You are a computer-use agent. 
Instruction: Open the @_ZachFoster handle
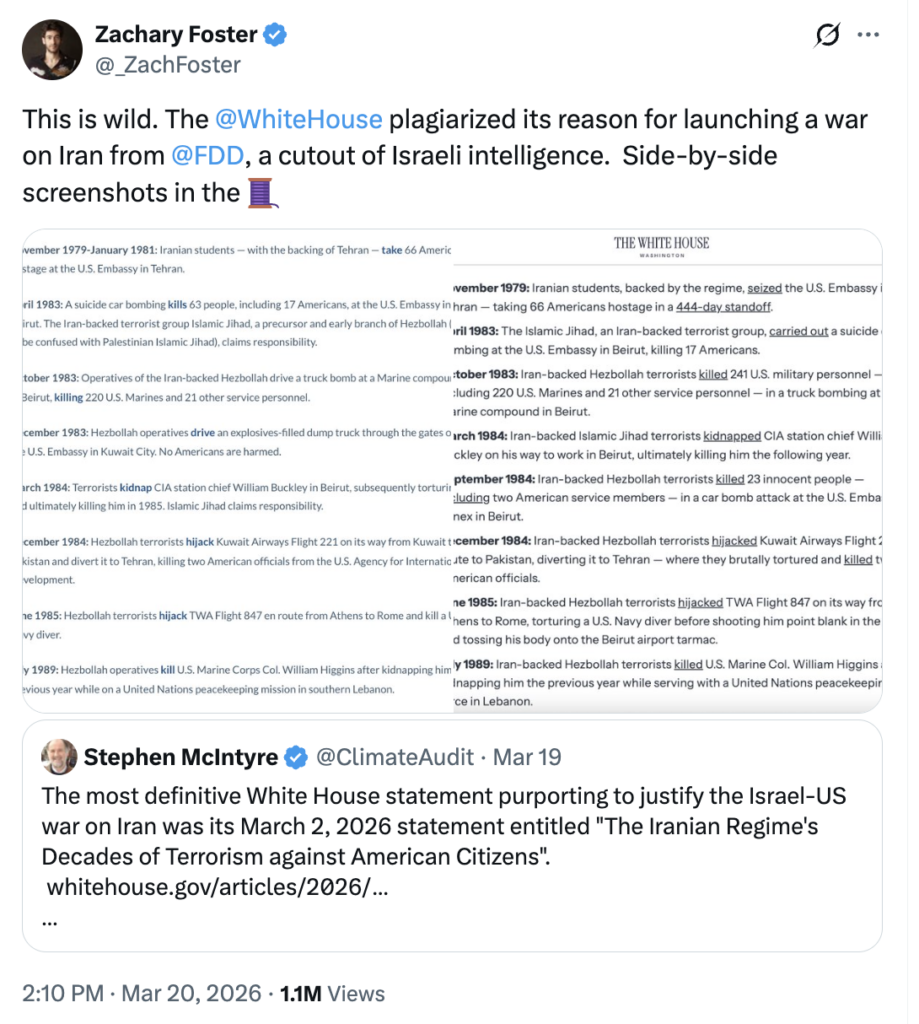click(168, 65)
